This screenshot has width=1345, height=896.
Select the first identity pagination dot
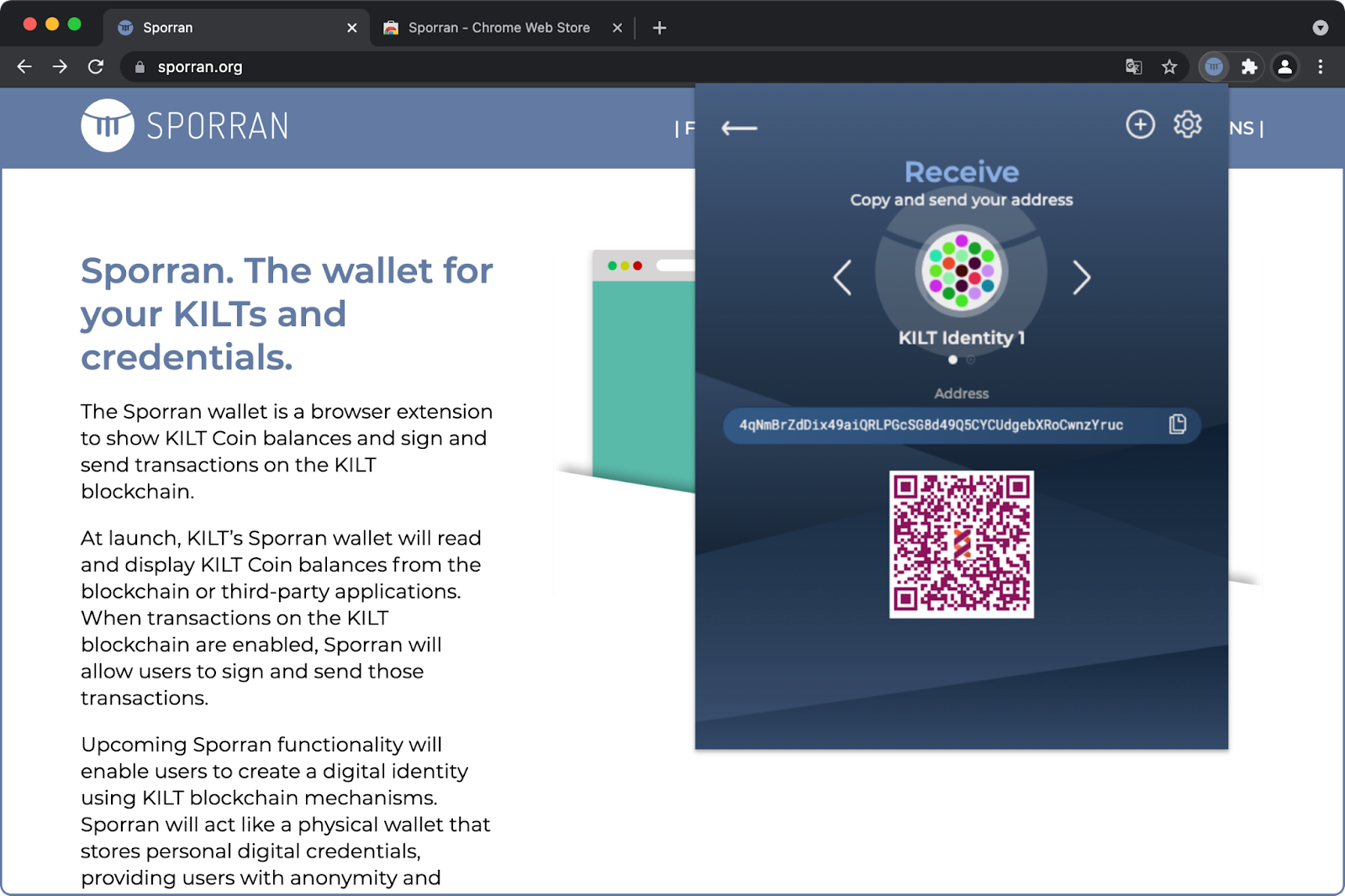coord(952,360)
